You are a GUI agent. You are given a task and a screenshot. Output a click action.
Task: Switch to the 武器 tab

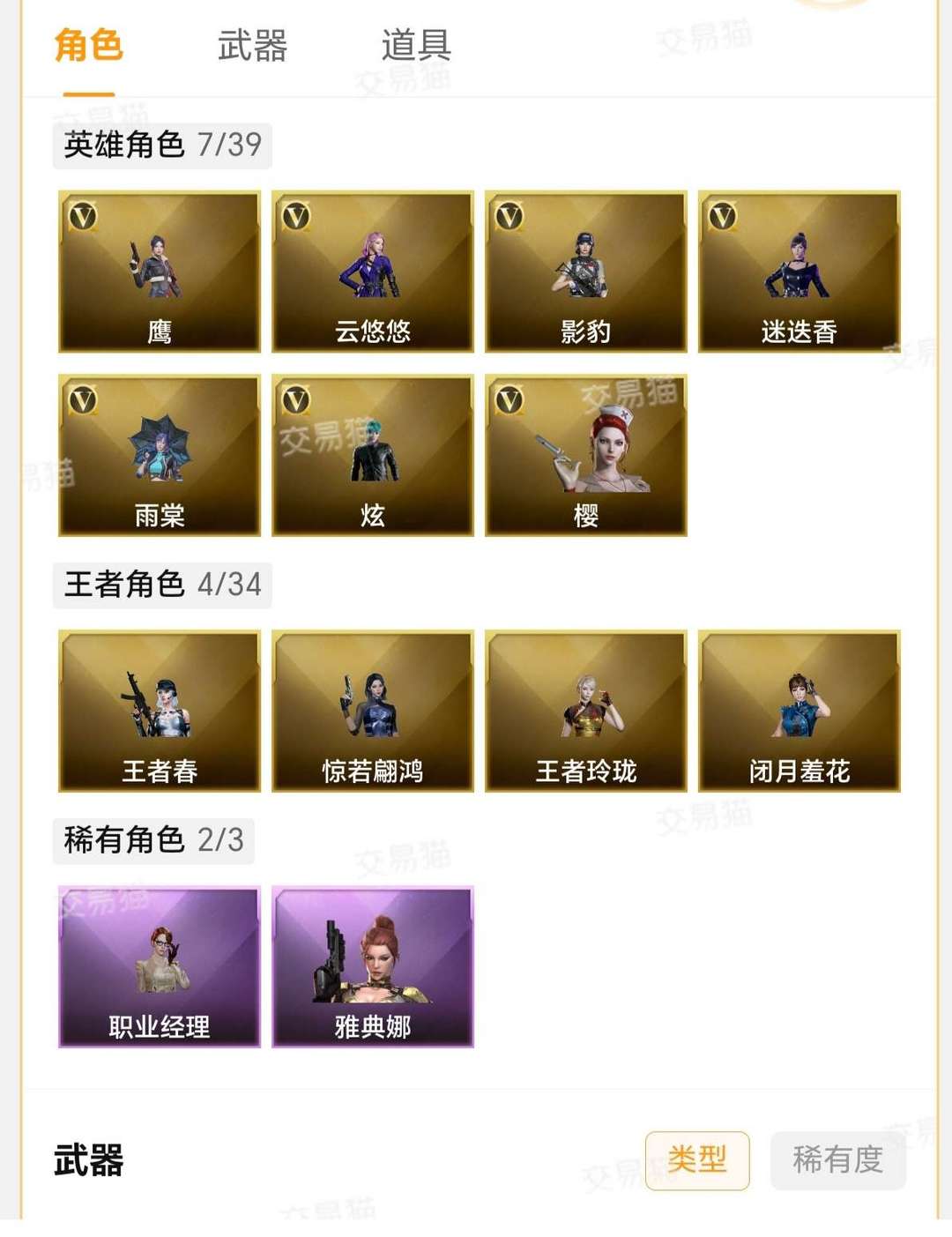[252, 46]
